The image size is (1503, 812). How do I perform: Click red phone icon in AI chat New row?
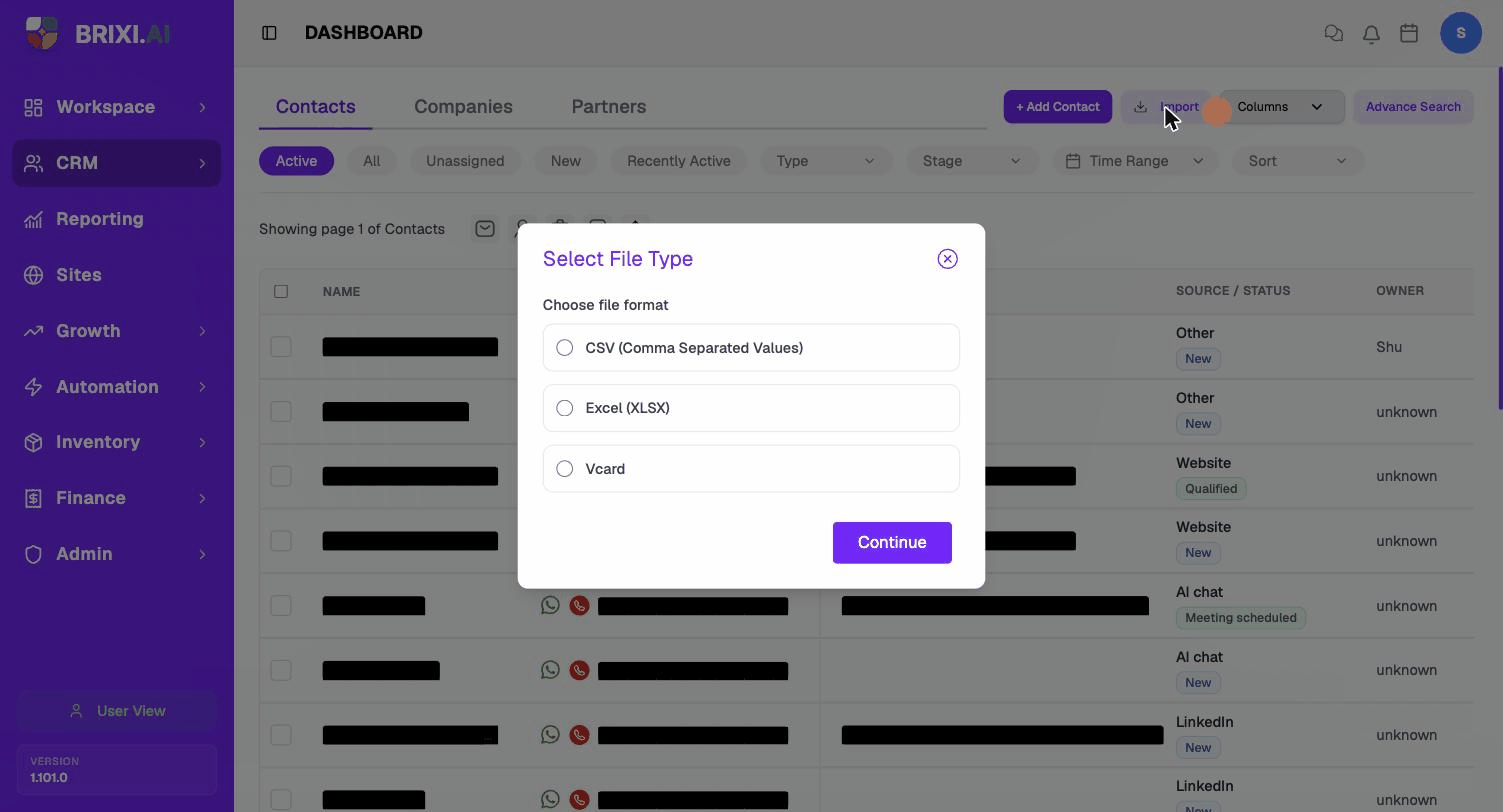(x=579, y=671)
